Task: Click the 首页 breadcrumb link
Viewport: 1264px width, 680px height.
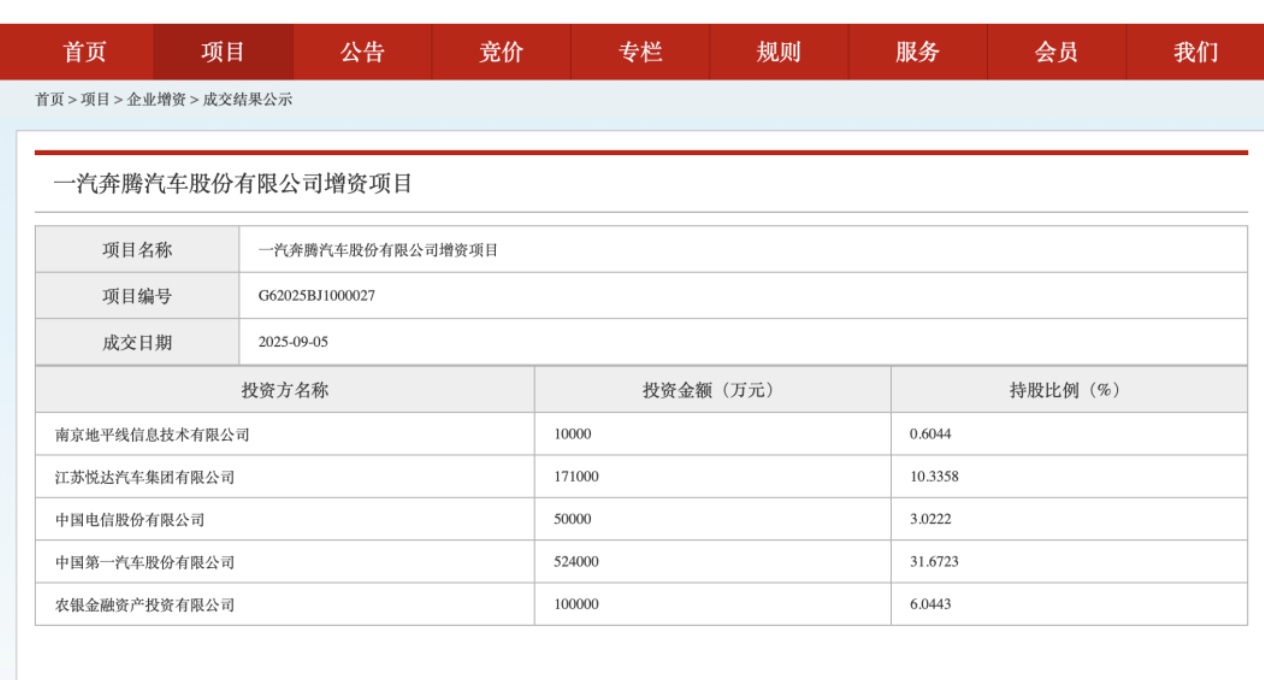Action: [x=49, y=100]
